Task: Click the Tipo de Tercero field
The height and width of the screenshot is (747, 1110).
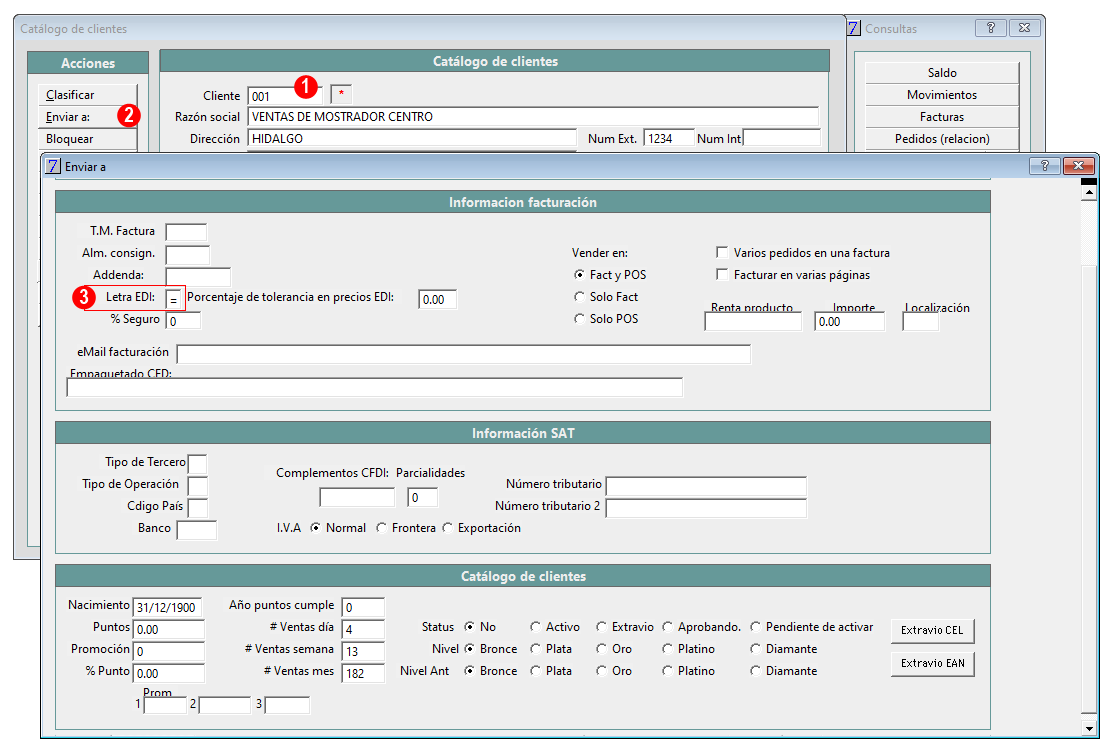Action: pos(198,464)
